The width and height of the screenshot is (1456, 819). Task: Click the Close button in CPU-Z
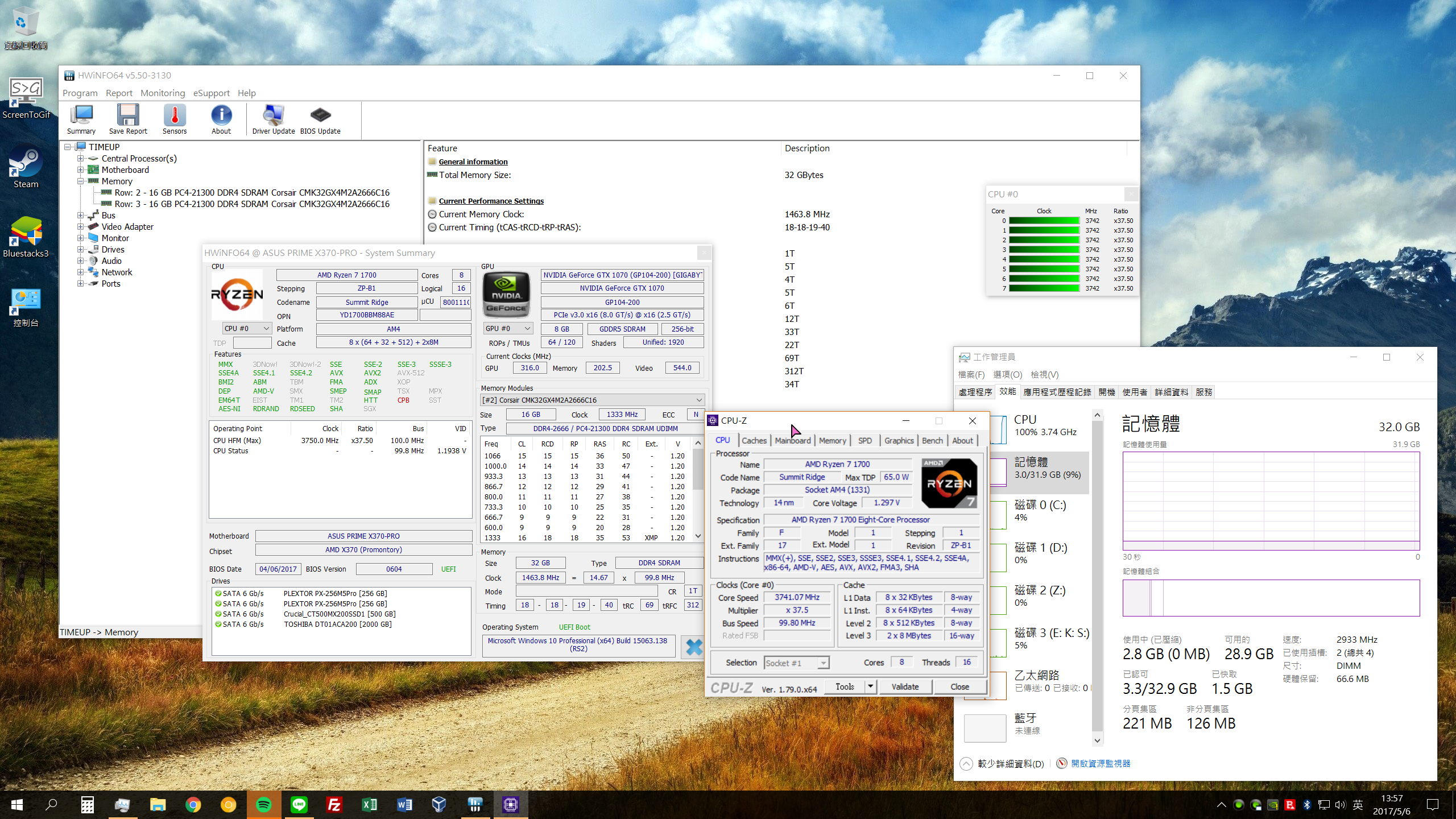point(959,686)
